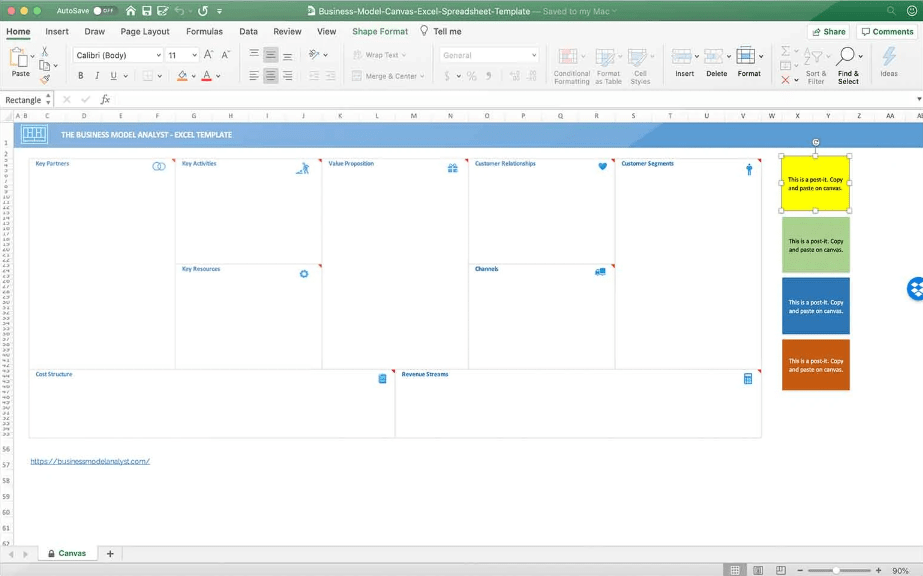The image size is (923, 576).
Task: Click the Bold formatting button
Action: pos(81,76)
